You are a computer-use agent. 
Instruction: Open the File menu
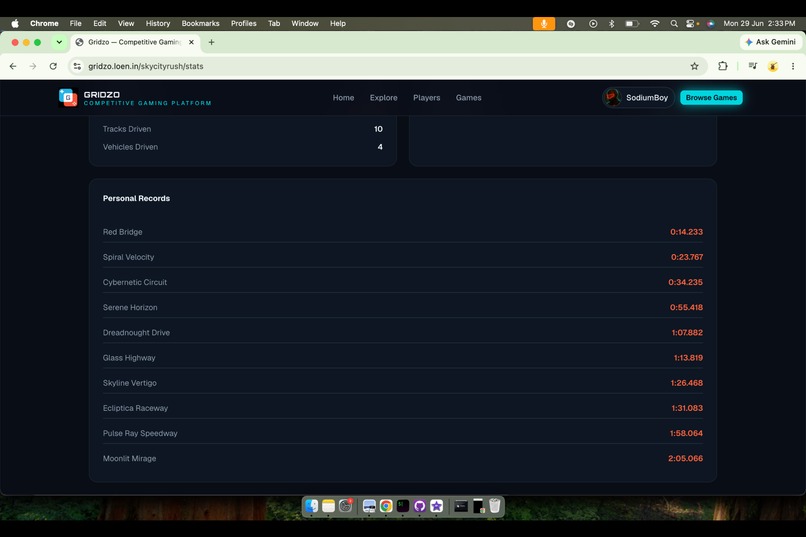point(76,23)
